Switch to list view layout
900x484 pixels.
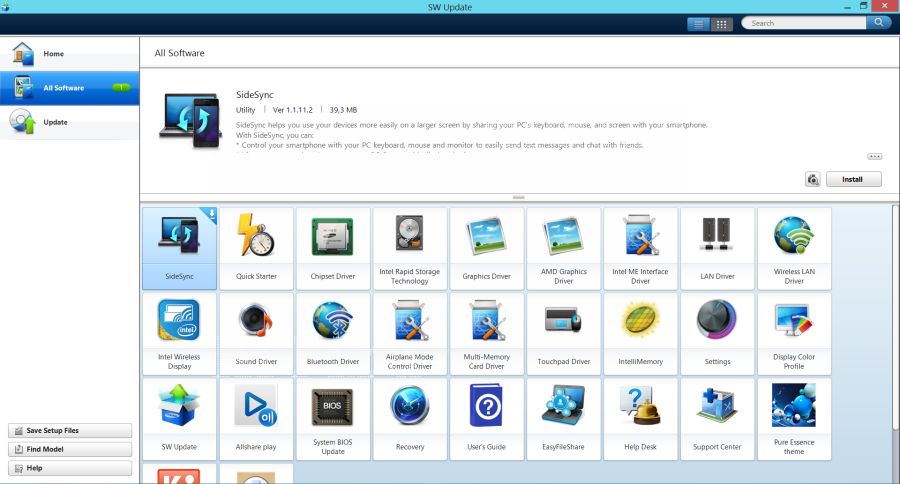[x=699, y=23]
